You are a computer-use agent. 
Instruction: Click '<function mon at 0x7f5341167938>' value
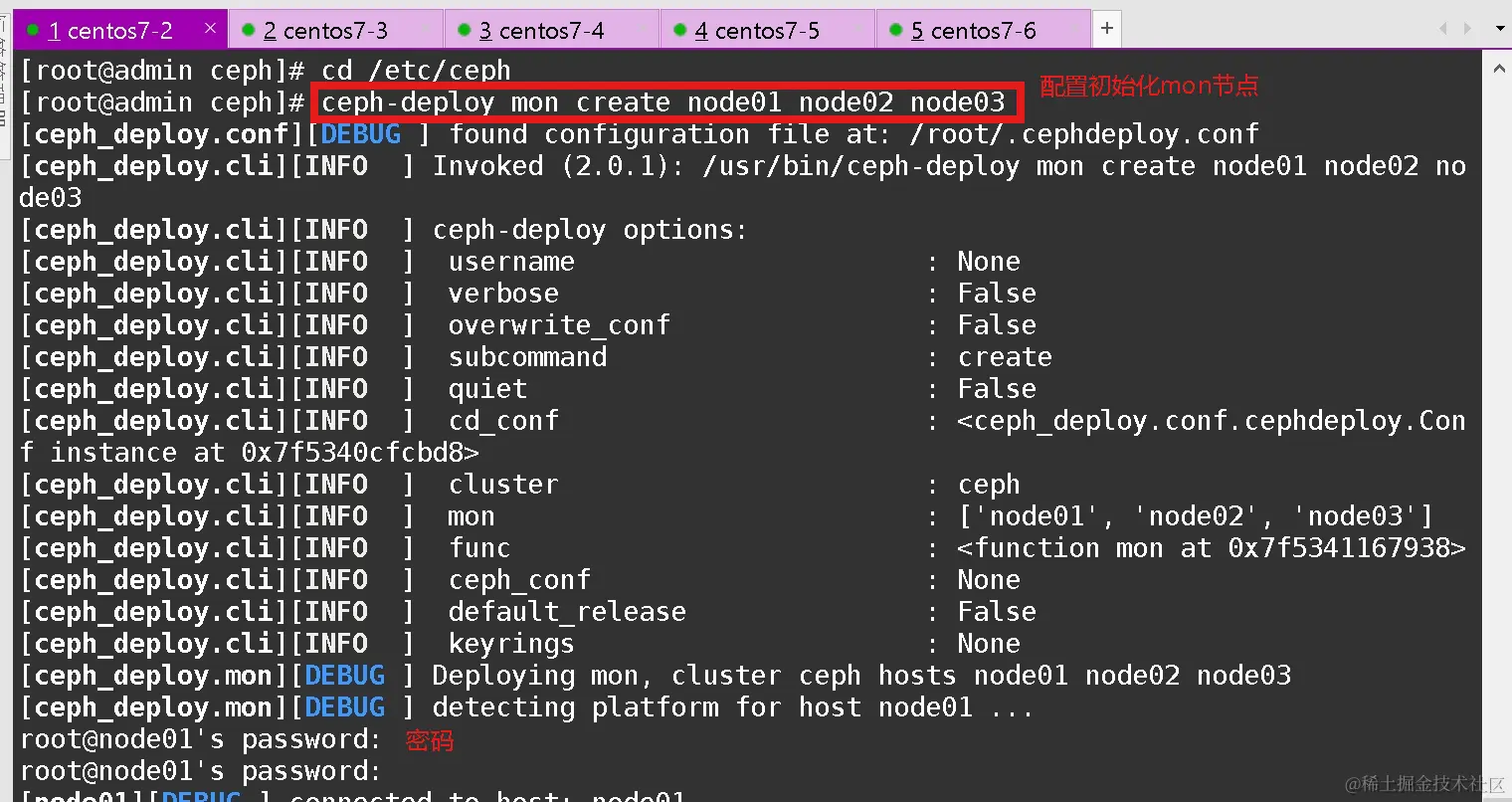coord(1212,548)
